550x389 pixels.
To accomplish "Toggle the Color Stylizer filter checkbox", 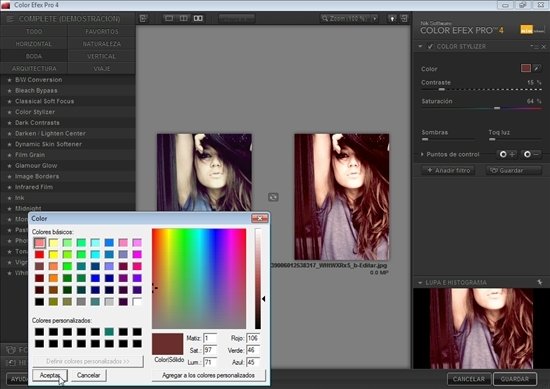I will click(x=430, y=46).
